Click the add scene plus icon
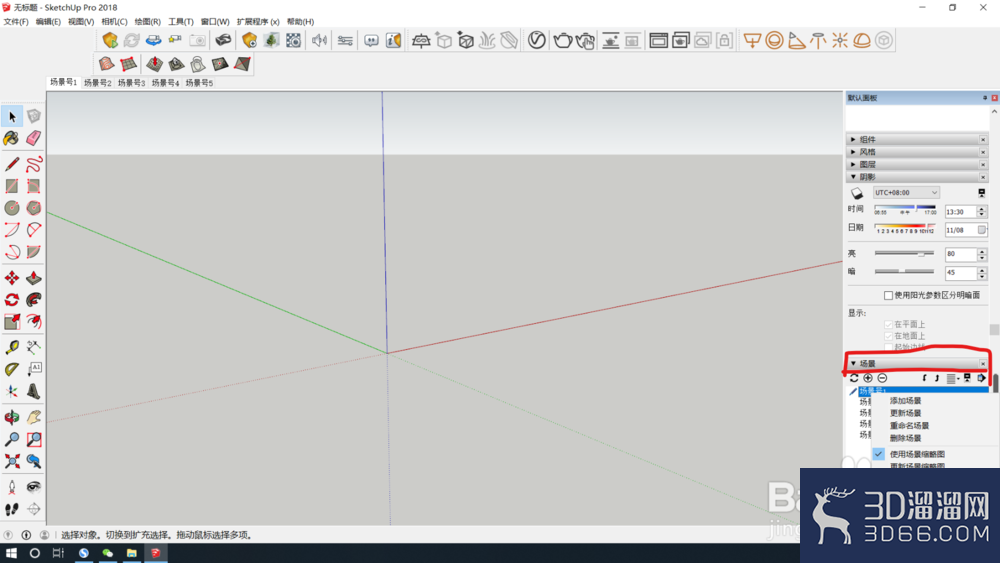The height and width of the screenshot is (563, 1000). [x=868, y=378]
